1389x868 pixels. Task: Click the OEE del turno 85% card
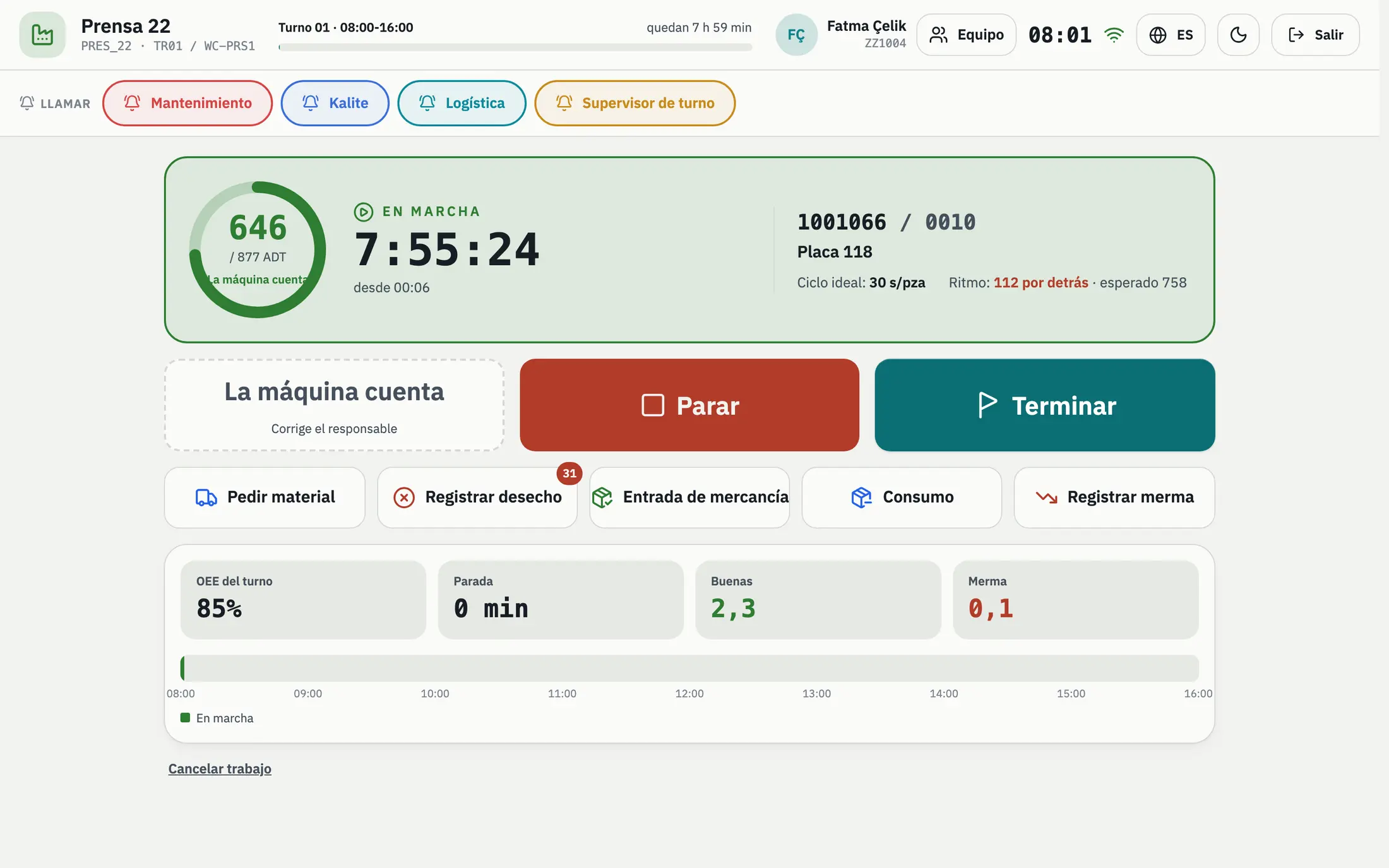pos(303,600)
